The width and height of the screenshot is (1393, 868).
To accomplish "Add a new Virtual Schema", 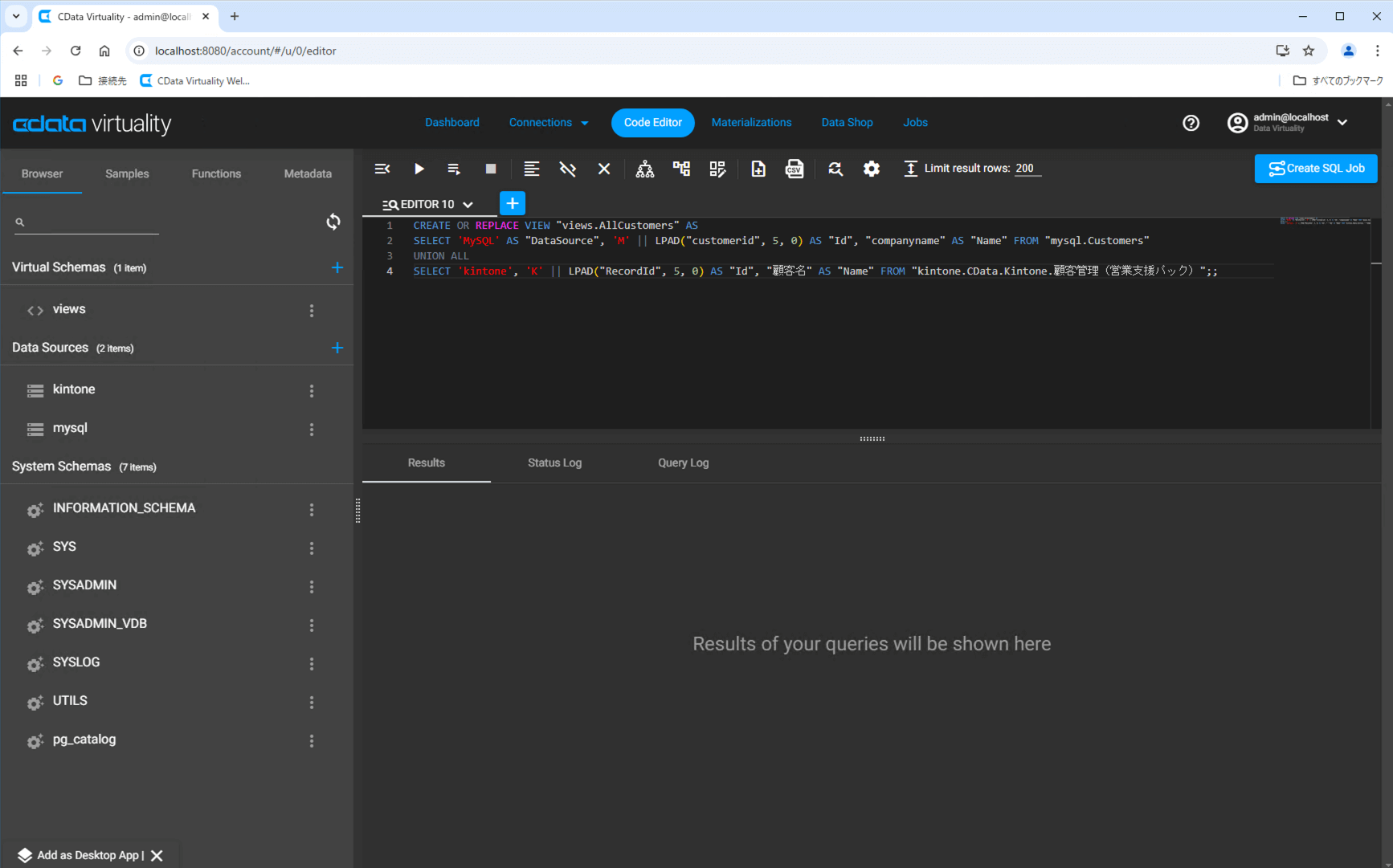I will point(337,267).
